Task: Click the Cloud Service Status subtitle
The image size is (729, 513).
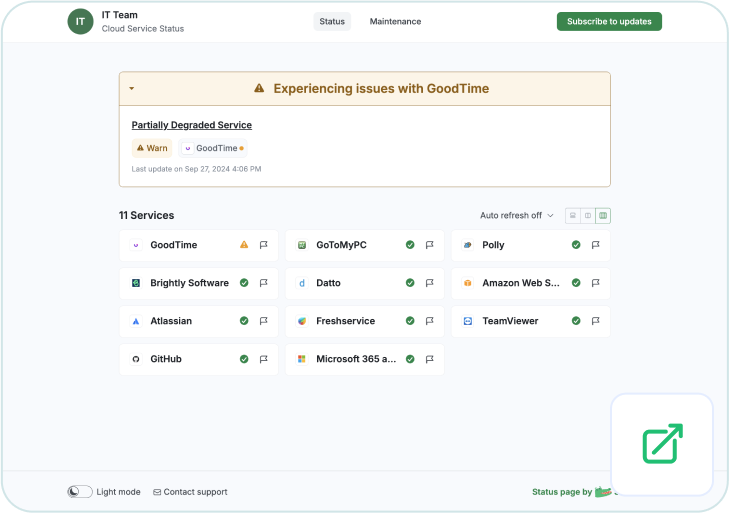Action: tap(143, 29)
